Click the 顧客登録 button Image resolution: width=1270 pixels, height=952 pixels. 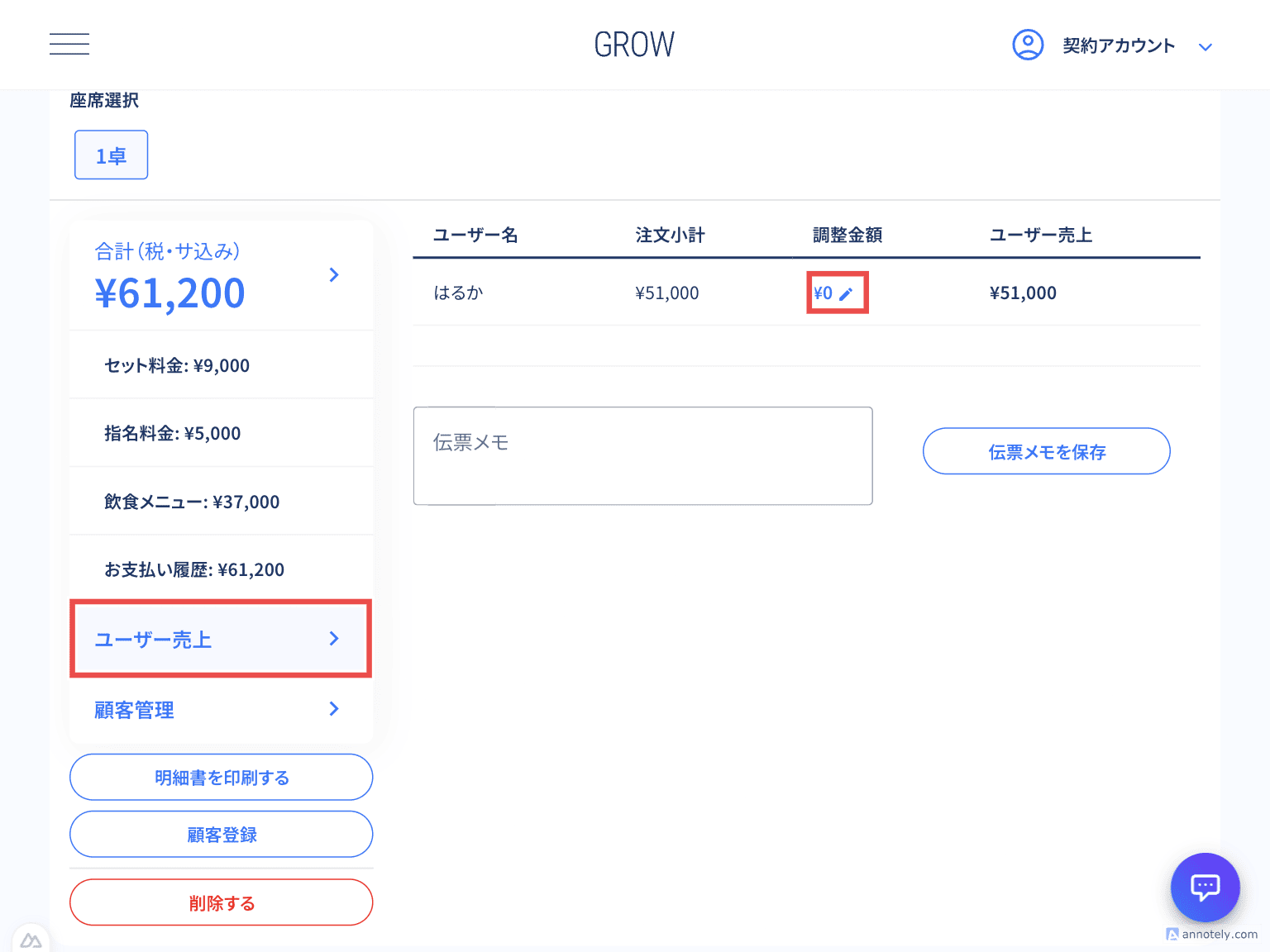click(221, 835)
